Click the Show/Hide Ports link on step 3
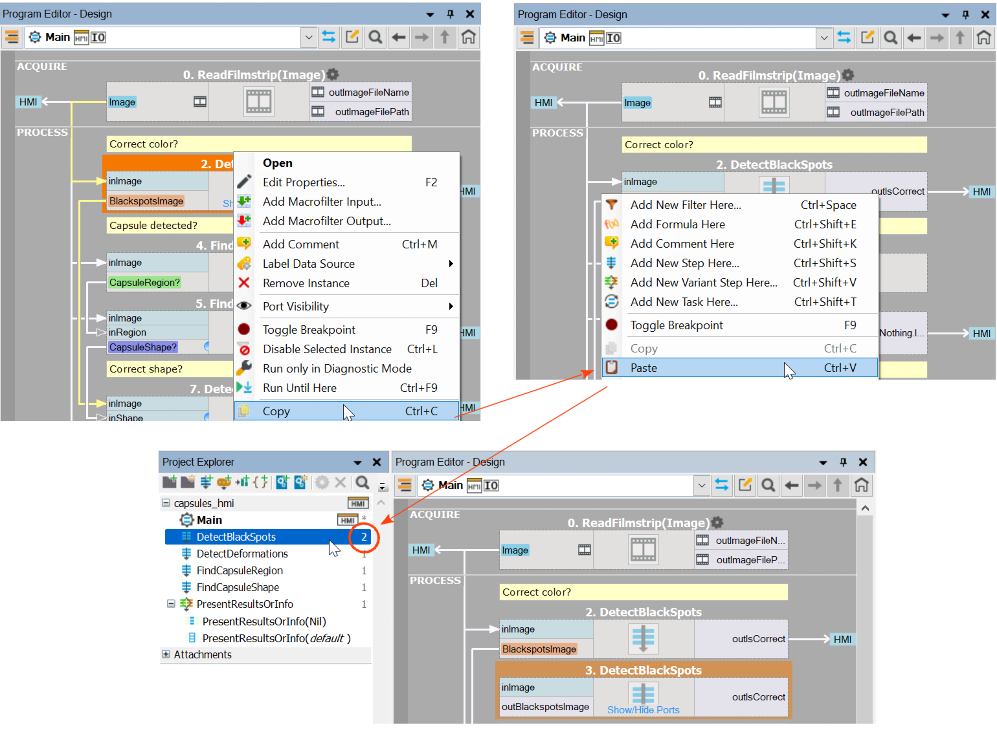997x735 pixels. click(643, 710)
